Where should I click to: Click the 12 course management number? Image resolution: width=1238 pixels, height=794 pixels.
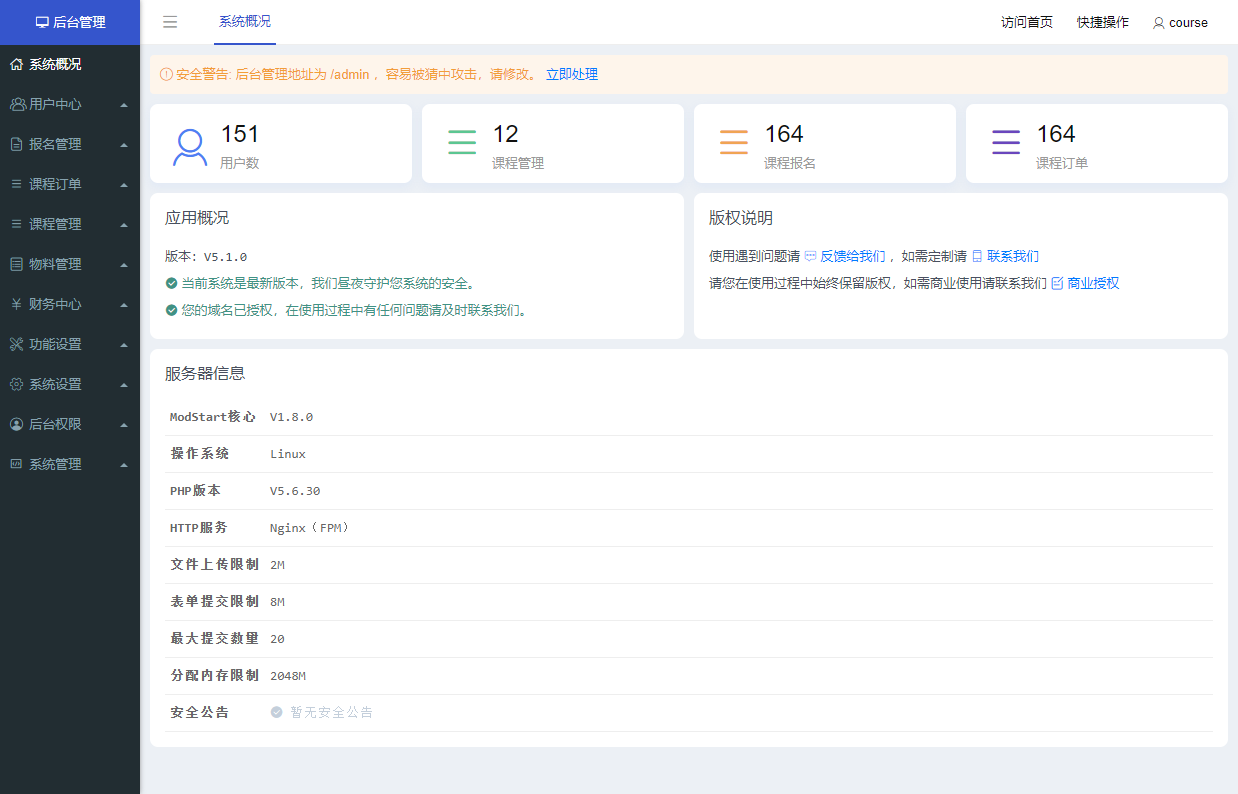506,134
